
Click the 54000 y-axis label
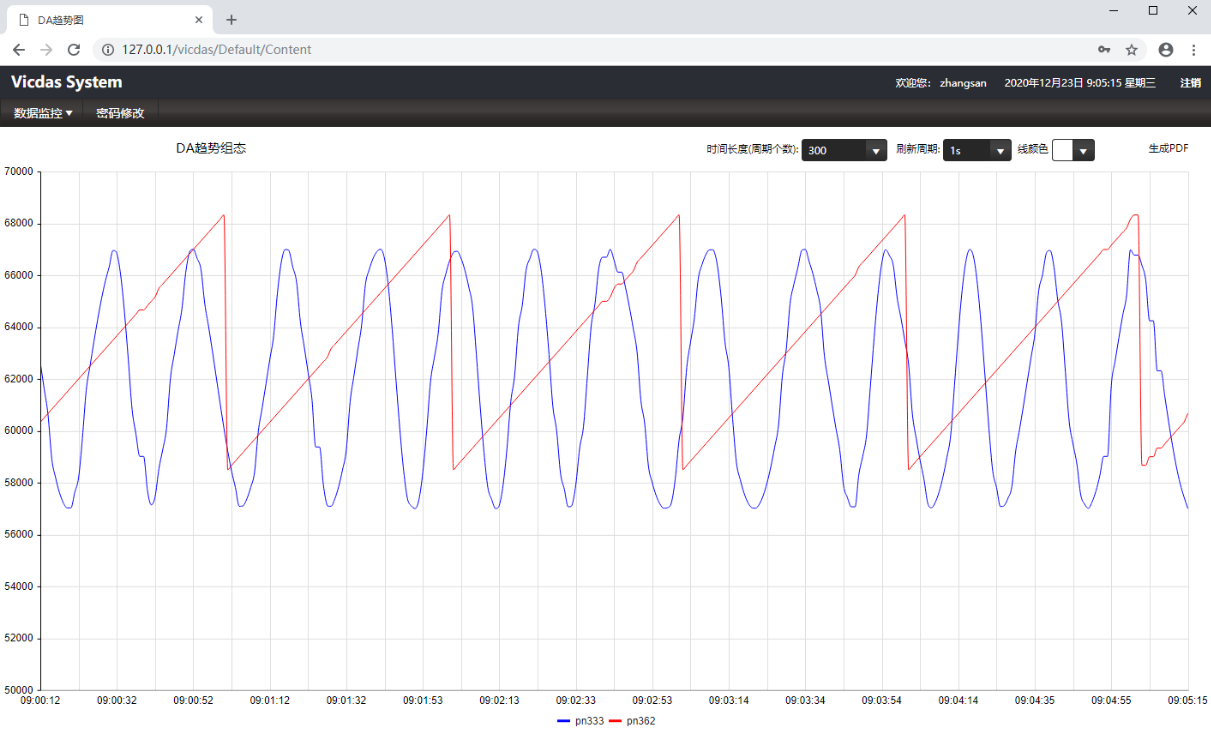tap(20, 587)
